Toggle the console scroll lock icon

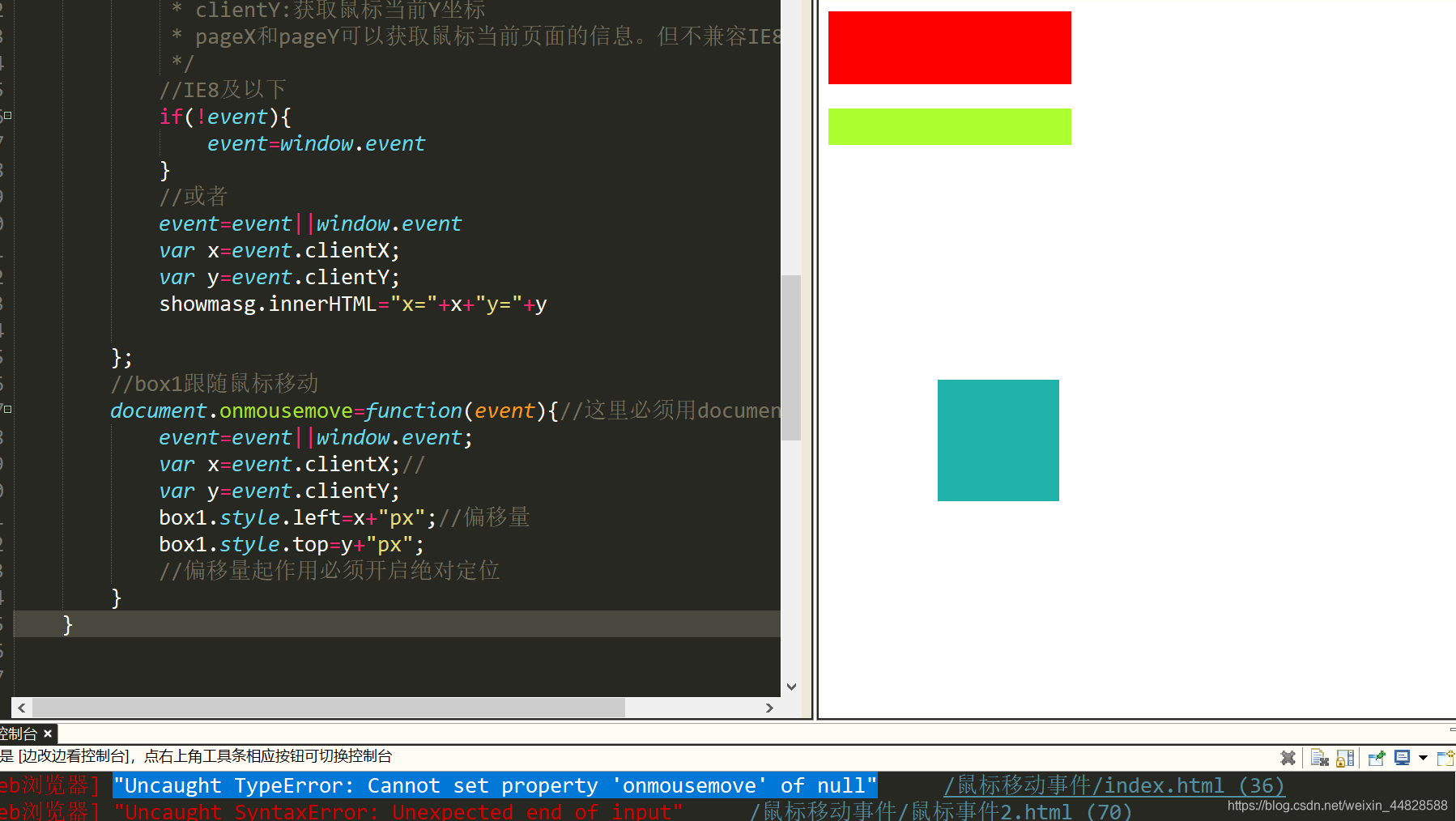(x=1345, y=758)
